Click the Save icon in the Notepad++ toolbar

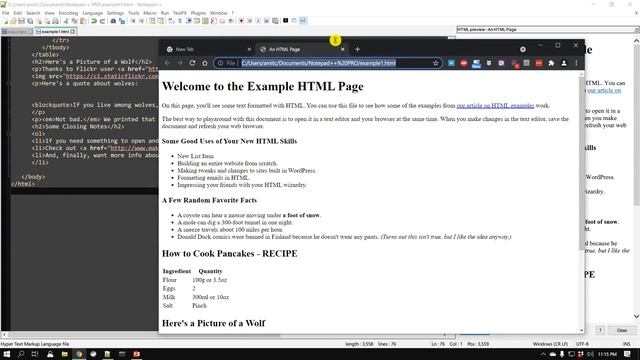(x=22, y=21)
